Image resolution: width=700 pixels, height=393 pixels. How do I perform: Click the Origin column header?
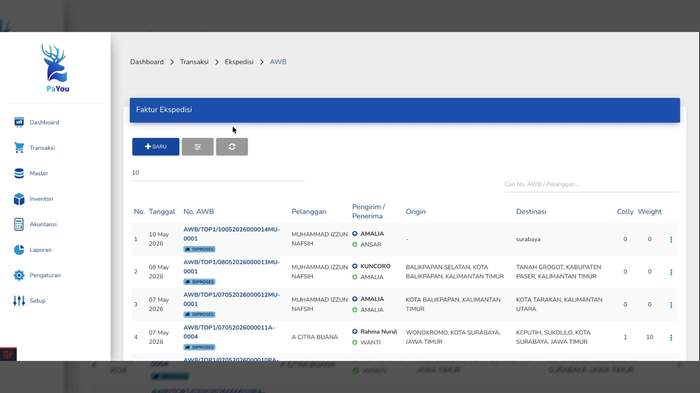[416, 212]
